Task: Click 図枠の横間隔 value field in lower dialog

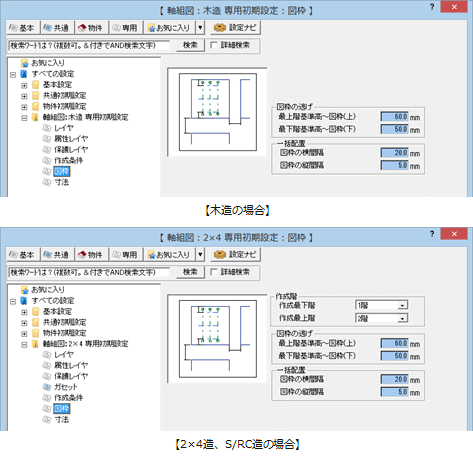Action: pyautogui.click(x=394, y=379)
